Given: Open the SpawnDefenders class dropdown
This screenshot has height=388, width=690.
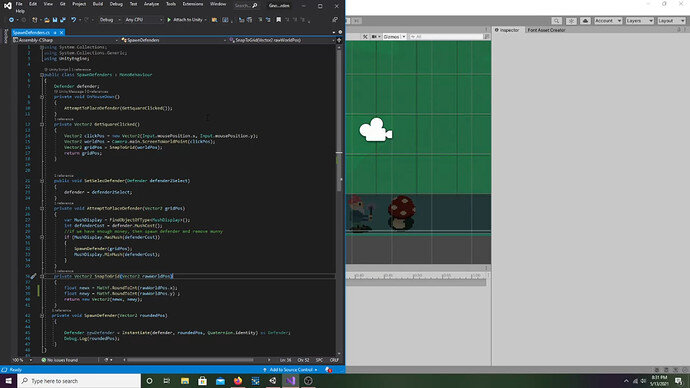Looking at the screenshot, I should pyautogui.click(x=173, y=40).
